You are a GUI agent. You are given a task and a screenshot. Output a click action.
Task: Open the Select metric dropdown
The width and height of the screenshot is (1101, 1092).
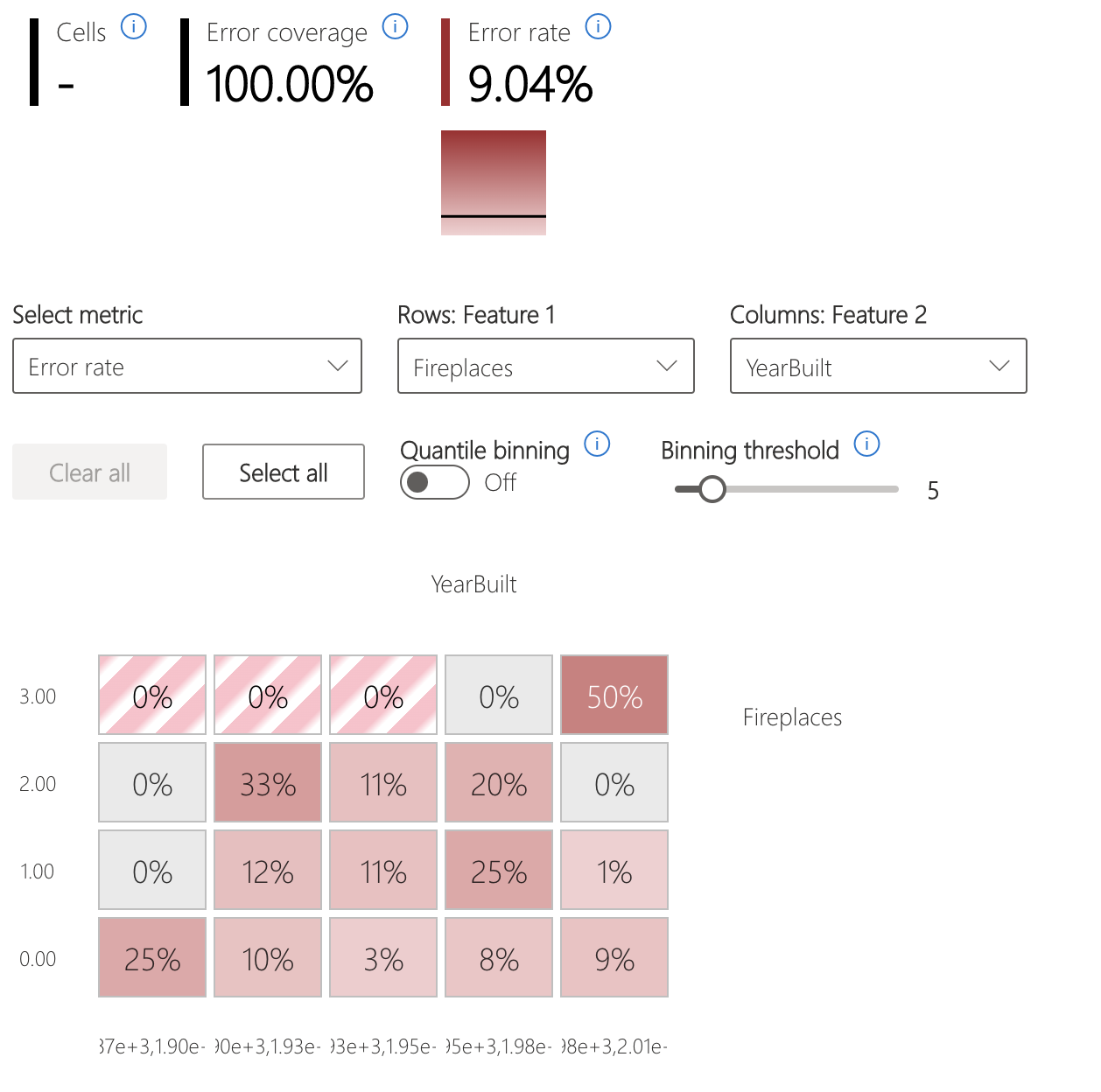coord(186,366)
